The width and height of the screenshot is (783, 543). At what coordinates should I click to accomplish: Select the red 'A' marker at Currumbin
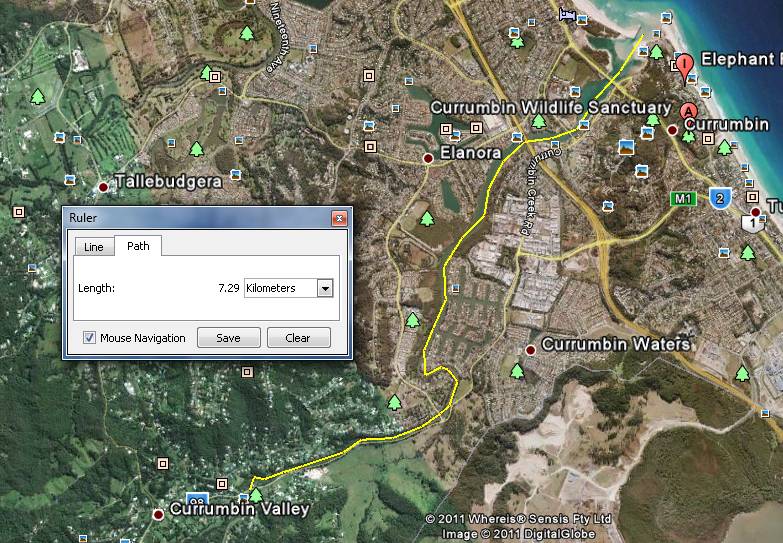688,110
